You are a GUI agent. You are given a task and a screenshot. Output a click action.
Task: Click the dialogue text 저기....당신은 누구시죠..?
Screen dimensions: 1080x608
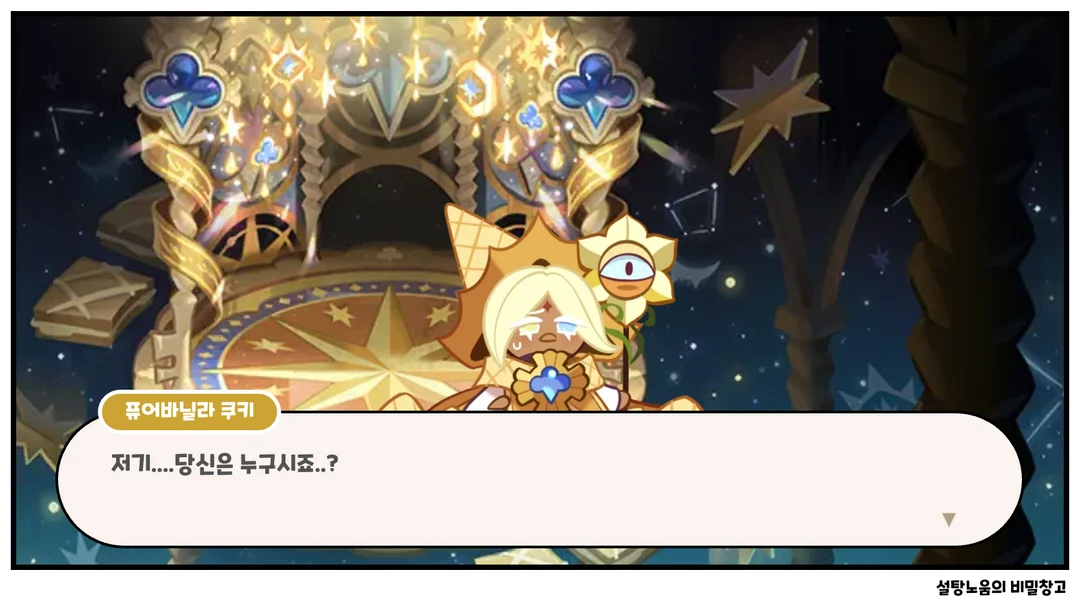225,463
